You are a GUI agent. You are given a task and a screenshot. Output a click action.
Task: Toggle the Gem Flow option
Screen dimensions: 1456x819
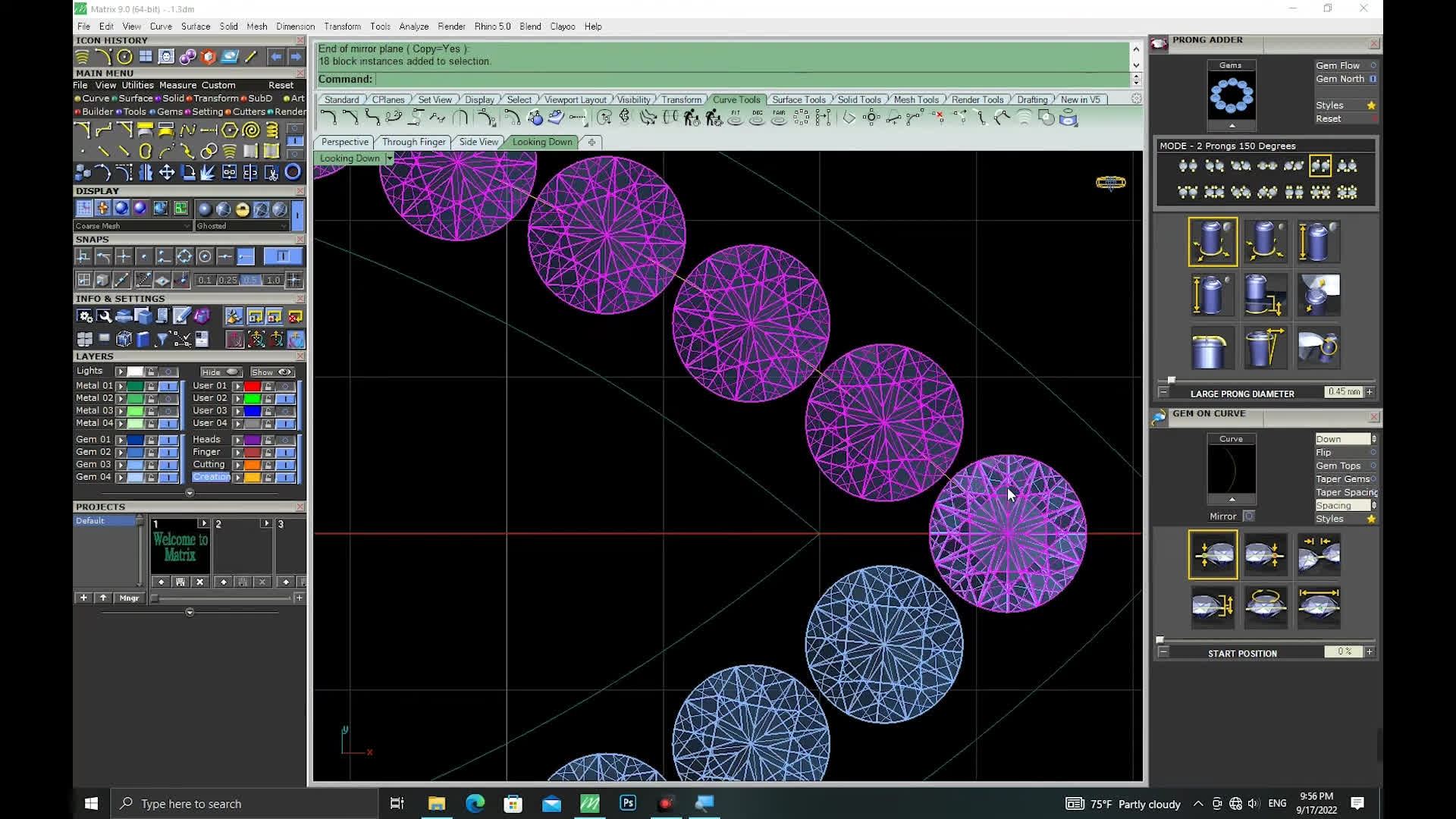coord(1373,66)
